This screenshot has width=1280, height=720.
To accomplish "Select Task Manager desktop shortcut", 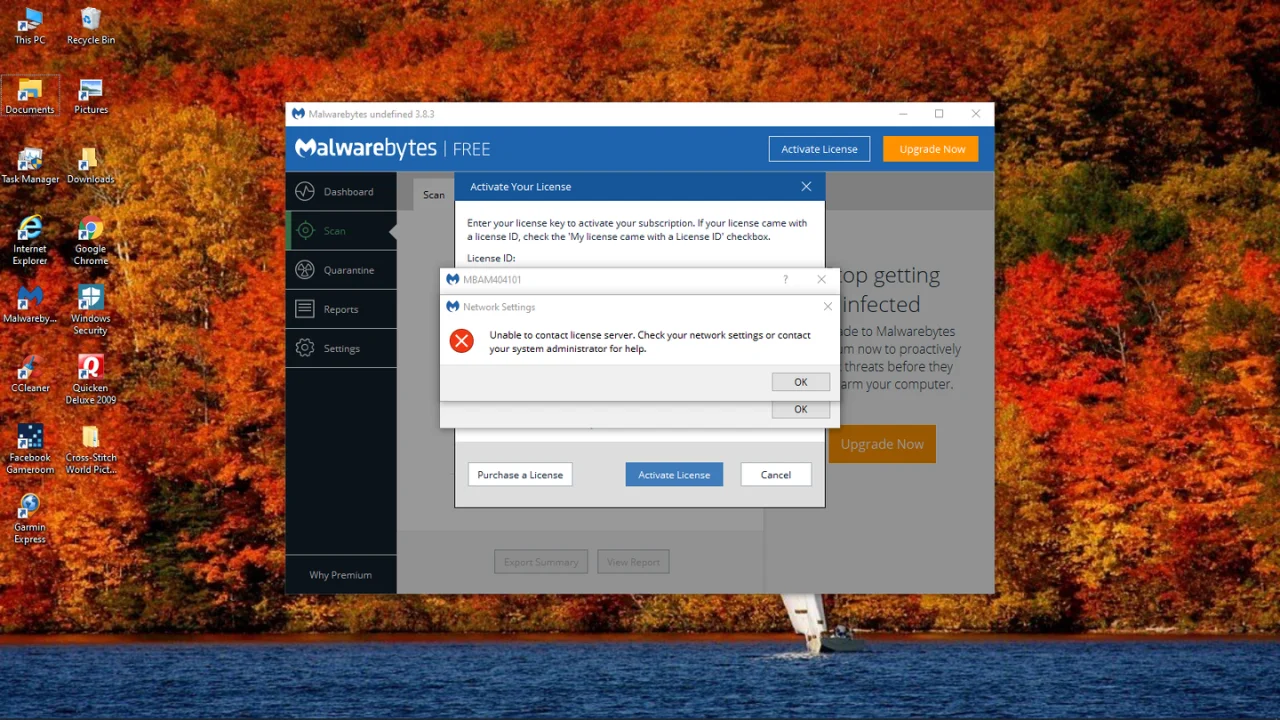I will [x=30, y=166].
